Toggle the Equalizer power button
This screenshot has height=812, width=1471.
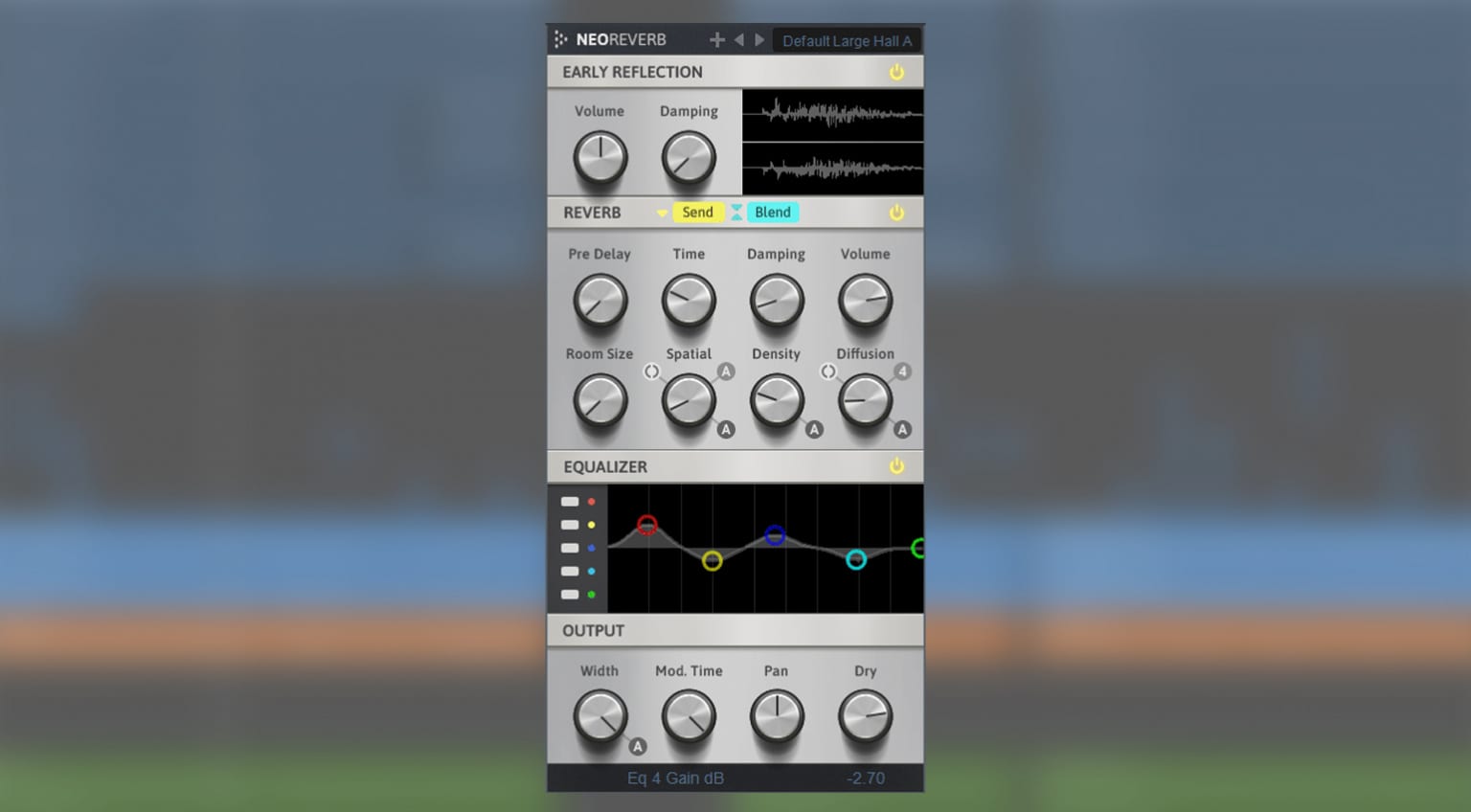tap(896, 466)
